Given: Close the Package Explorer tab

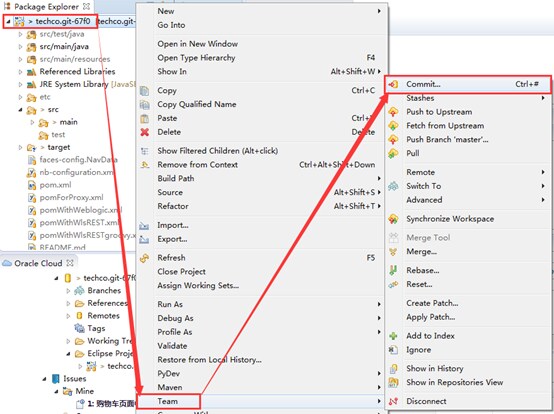Looking at the screenshot, I should point(87,6).
